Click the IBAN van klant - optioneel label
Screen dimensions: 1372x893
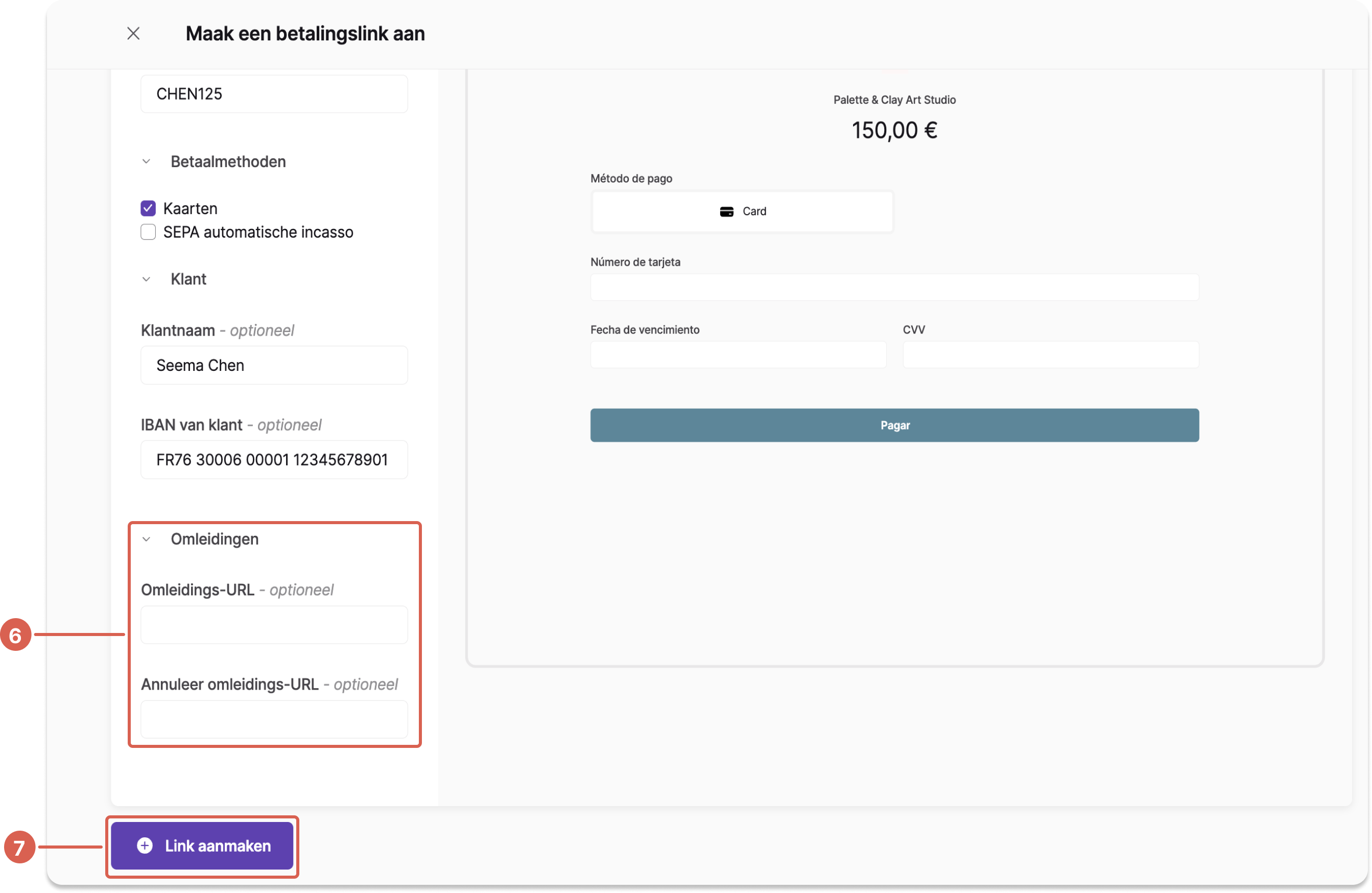coord(231,425)
